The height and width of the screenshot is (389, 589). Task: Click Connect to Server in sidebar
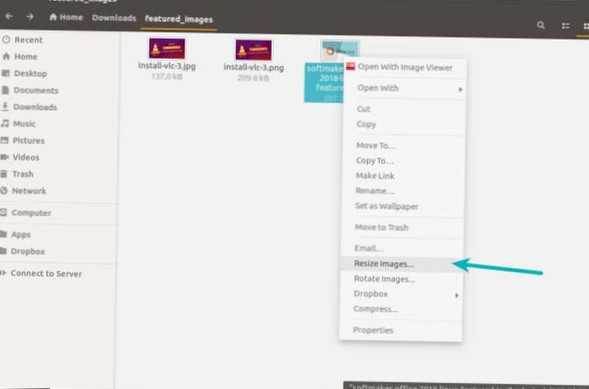pyautogui.click(x=46, y=274)
